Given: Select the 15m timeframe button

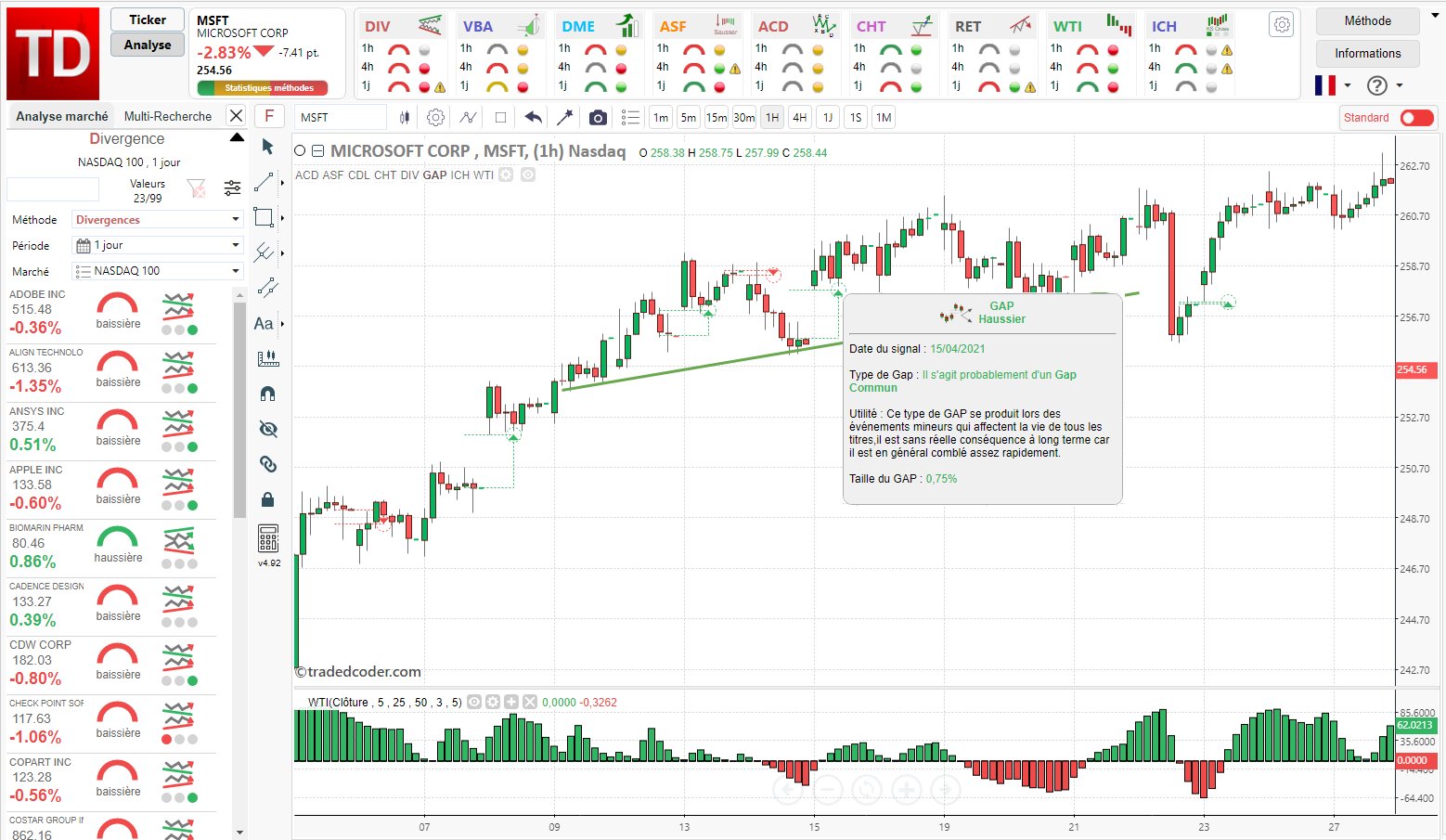Looking at the screenshot, I should [716, 118].
